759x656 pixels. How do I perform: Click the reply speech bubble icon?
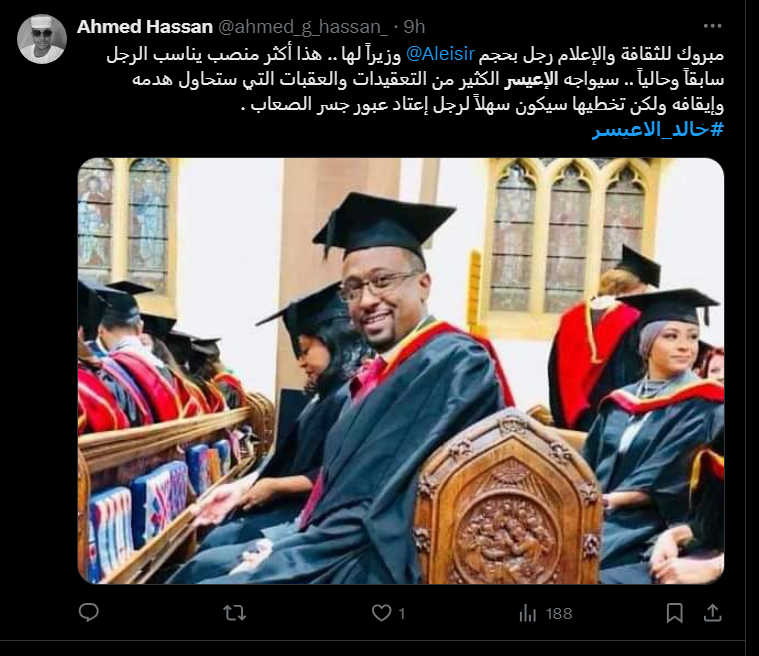pyautogui.click(x=89, y=613)
